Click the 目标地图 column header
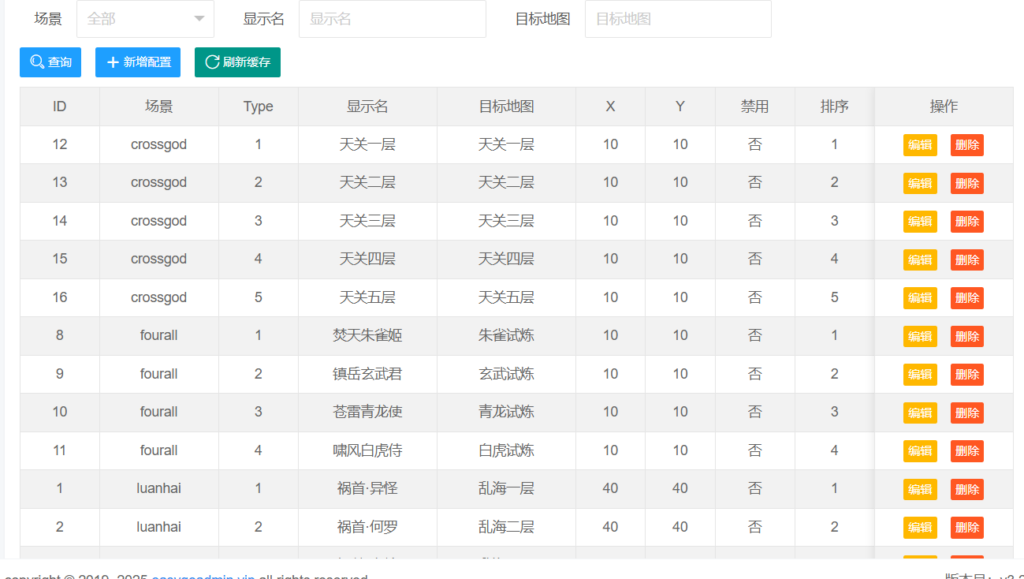 (506, 106)
